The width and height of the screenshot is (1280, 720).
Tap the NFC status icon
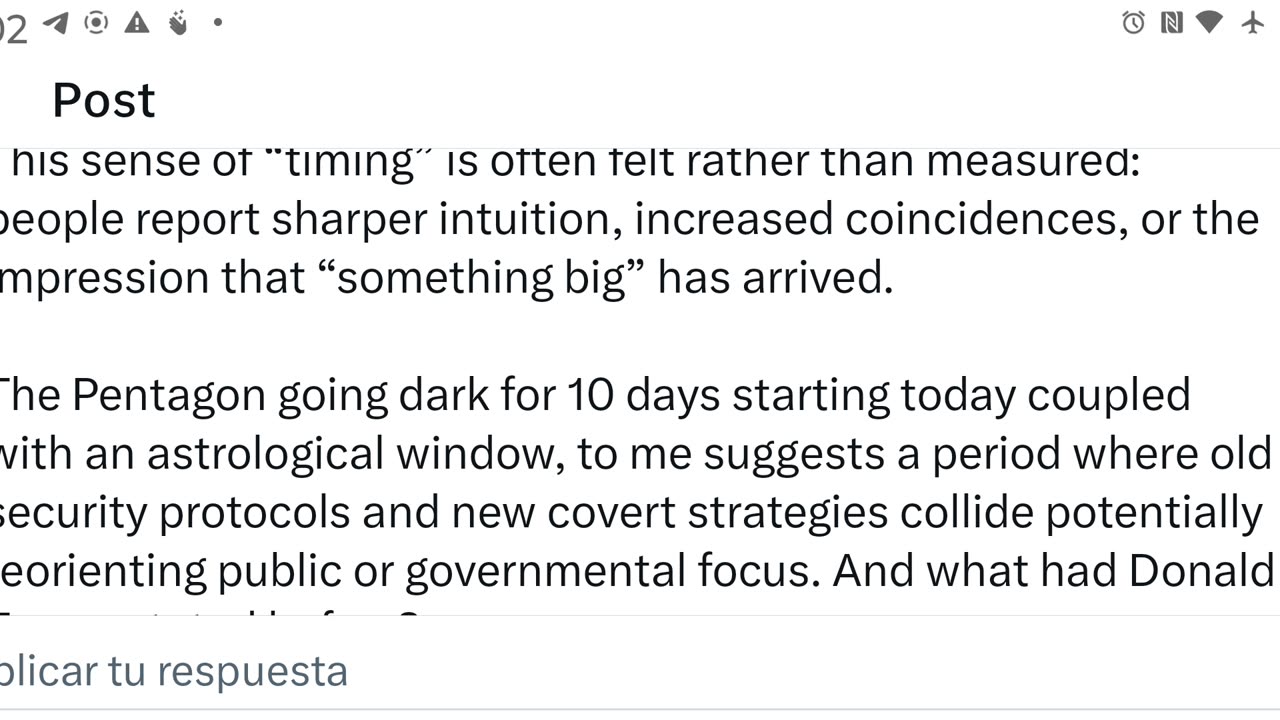pyautogui.click(x=1172, y=22)
